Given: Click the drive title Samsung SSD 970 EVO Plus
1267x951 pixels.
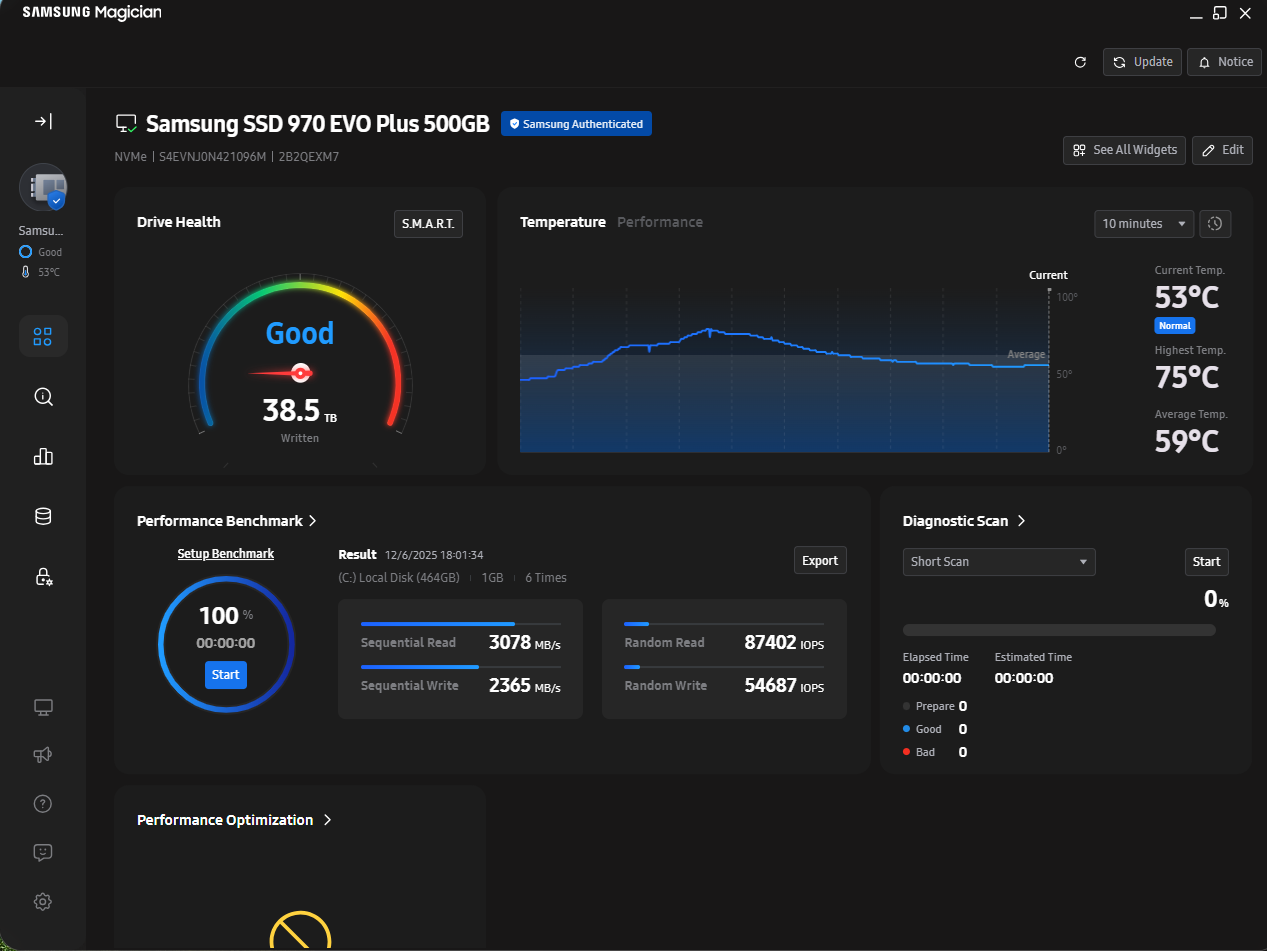Looking at the screenshot, I should tap(318, 124).
